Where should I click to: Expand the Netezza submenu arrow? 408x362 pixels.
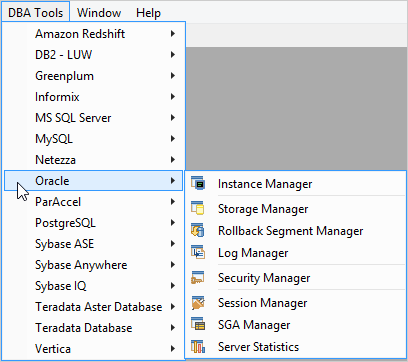click(173, 160)
